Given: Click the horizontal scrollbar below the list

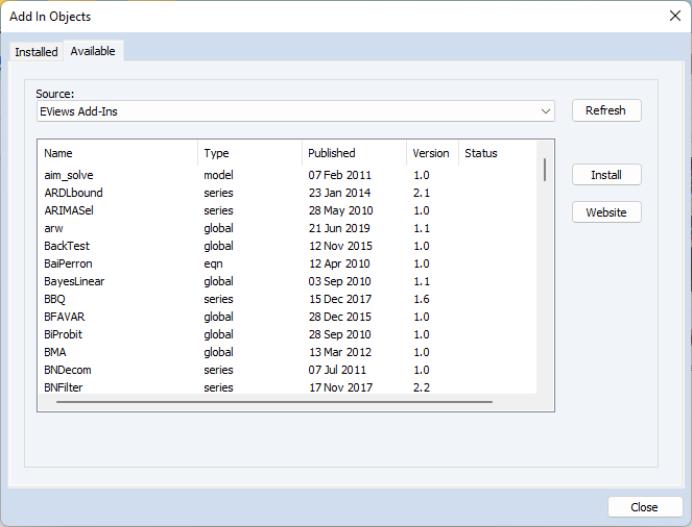Looking at the screenshot, I should [275, 402].
